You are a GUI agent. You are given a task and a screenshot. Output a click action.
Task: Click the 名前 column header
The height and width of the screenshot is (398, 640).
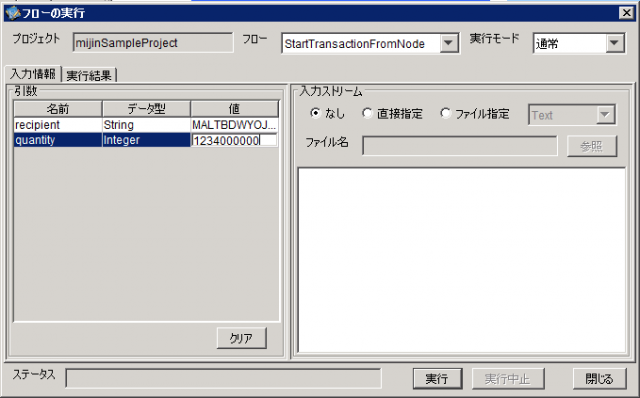coord(58,109)
